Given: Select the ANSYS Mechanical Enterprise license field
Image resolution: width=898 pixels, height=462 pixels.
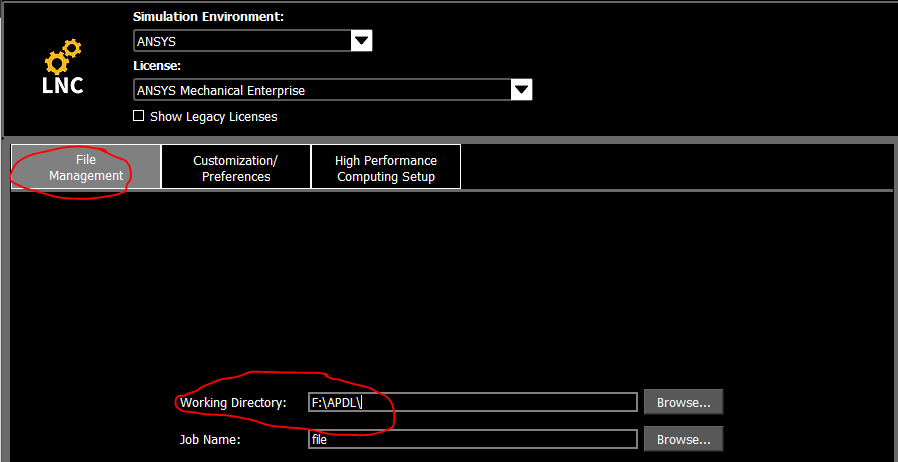Looking at the screenshot, I should (x=322, y=90).
